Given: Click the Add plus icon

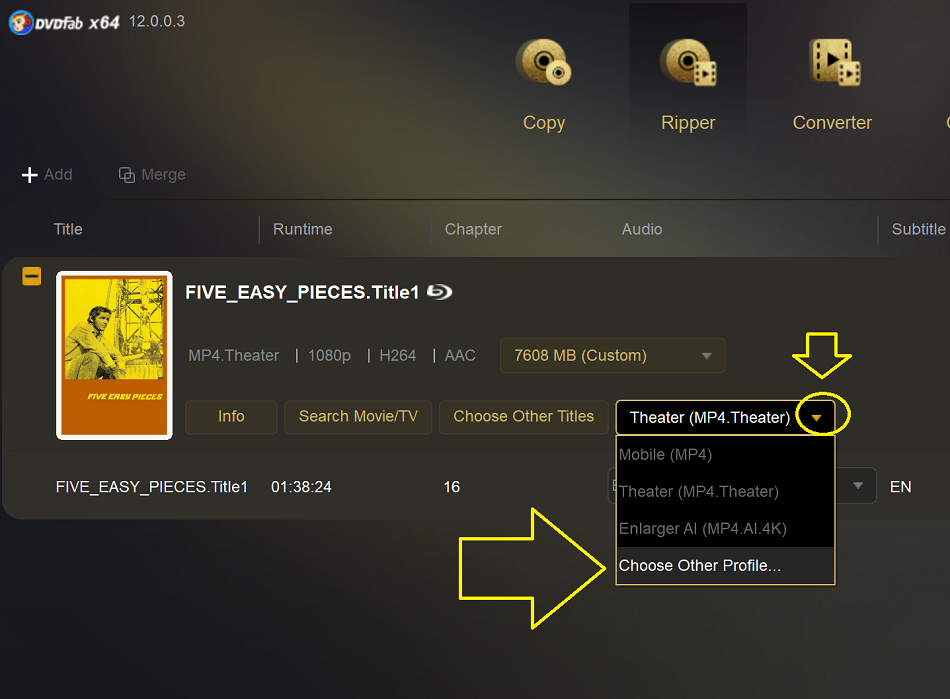Looking at the screenshot, I should (x=29, y=175).
